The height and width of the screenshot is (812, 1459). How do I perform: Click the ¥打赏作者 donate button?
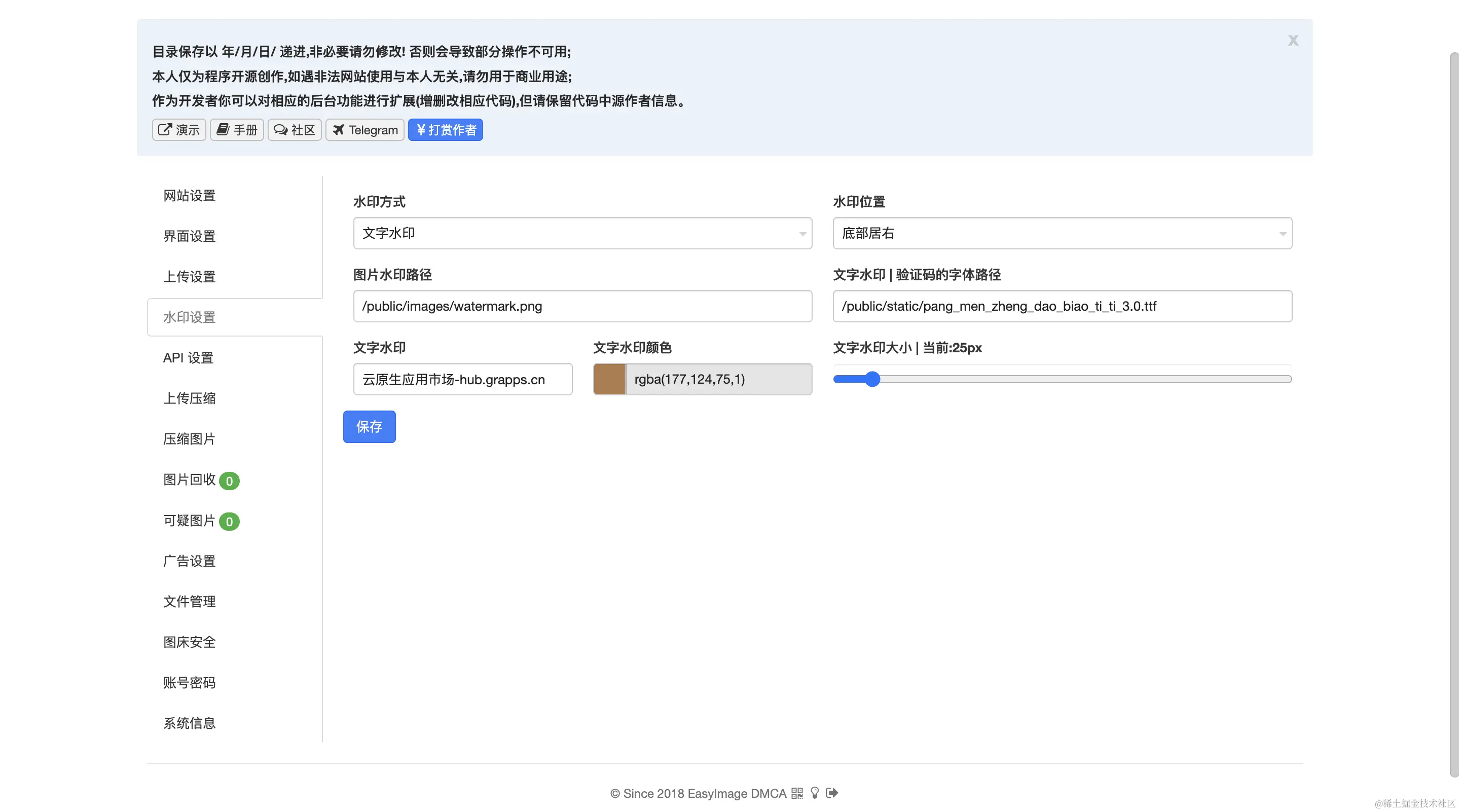tap(445, 130)
